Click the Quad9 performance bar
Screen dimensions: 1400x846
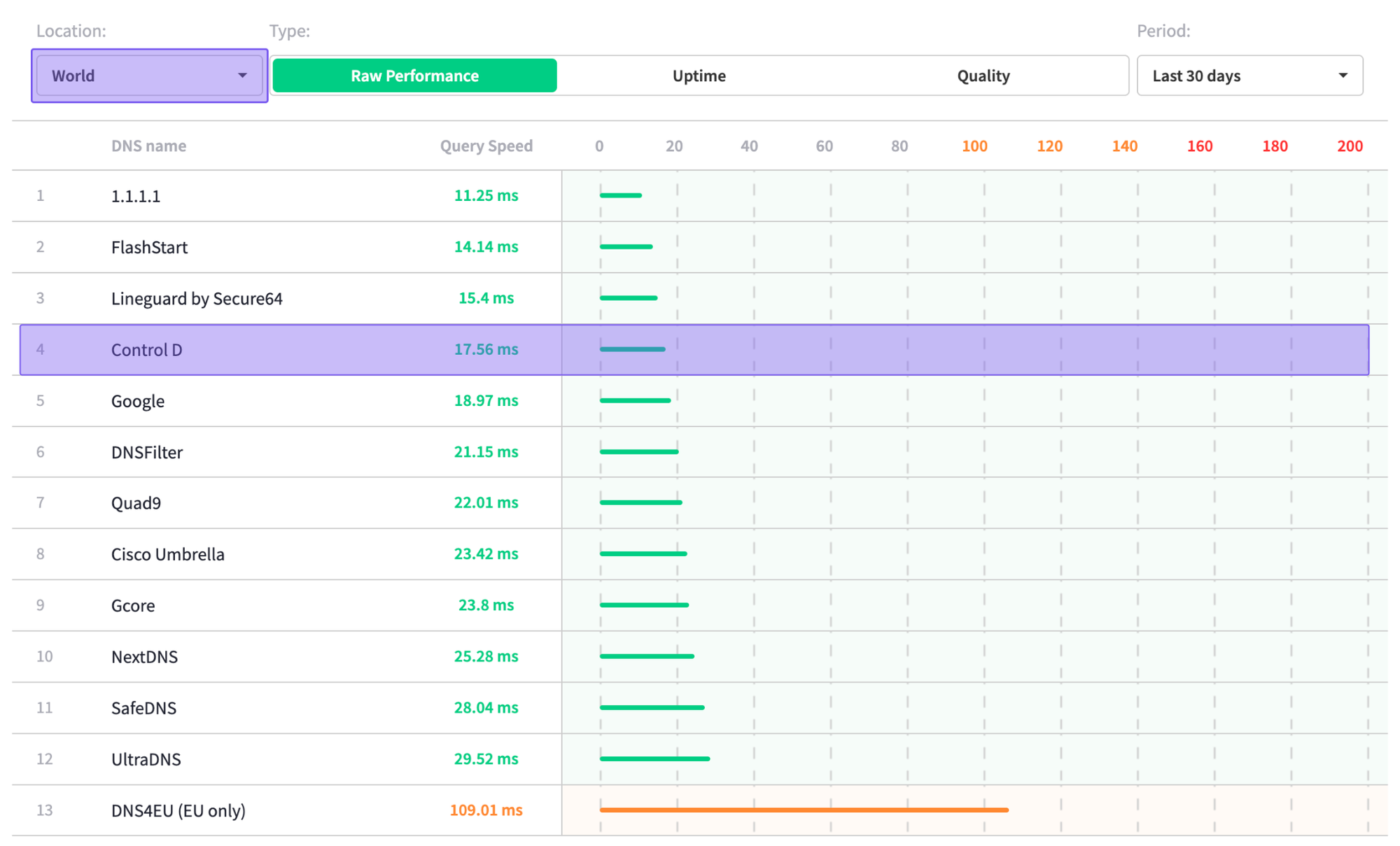[640, 502]
